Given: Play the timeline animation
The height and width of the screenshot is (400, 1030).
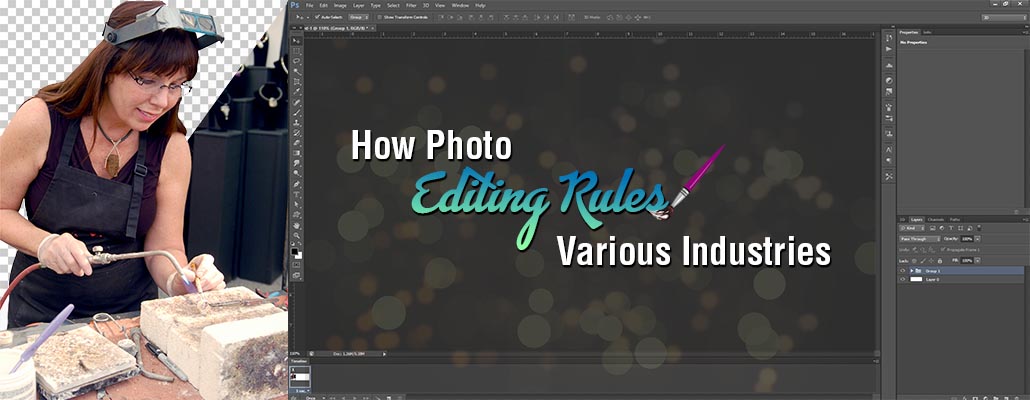Looking at the screenshot, I should coord(355,398).
